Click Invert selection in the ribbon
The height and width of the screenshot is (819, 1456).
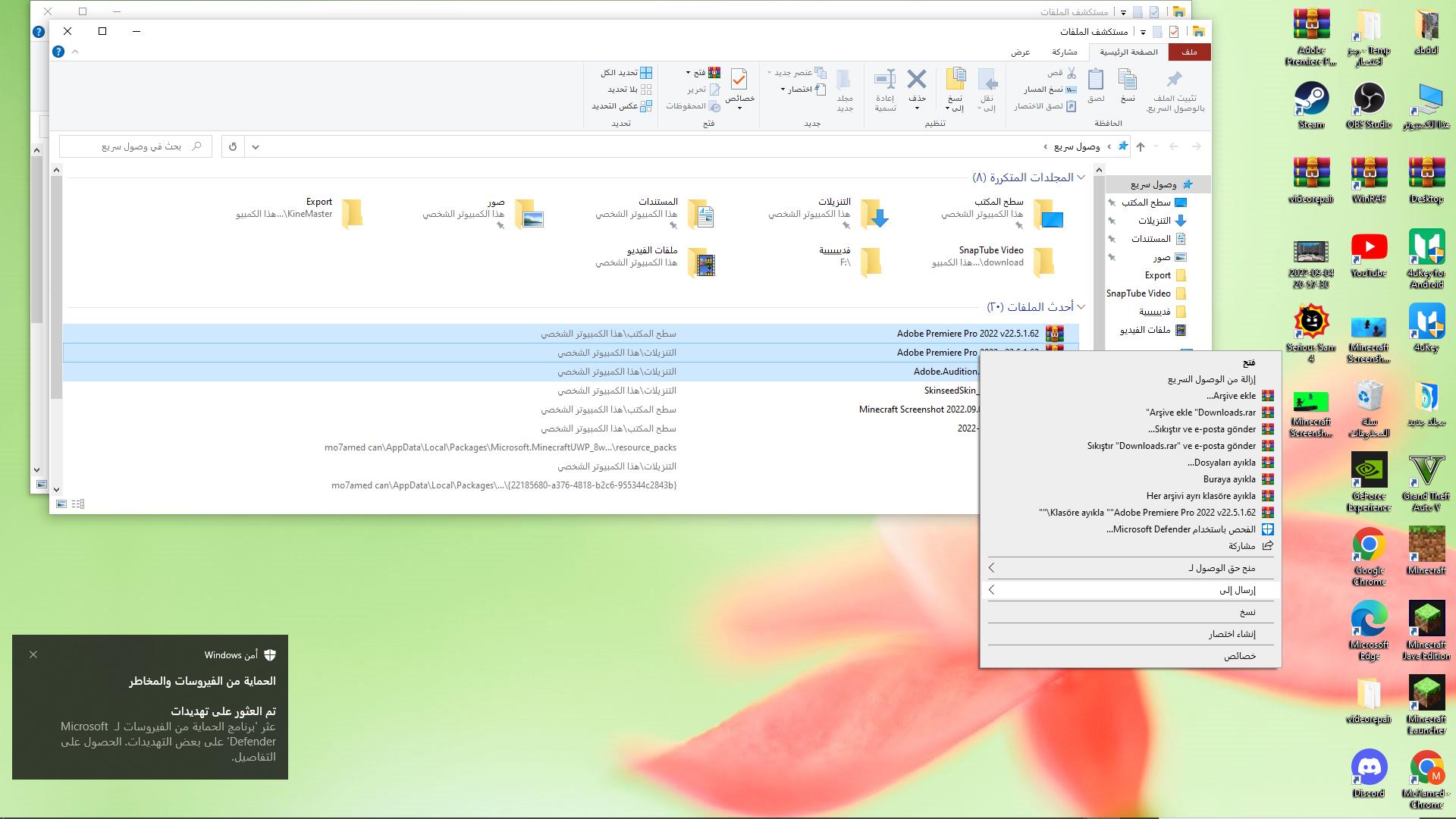[x=622, y=106]
